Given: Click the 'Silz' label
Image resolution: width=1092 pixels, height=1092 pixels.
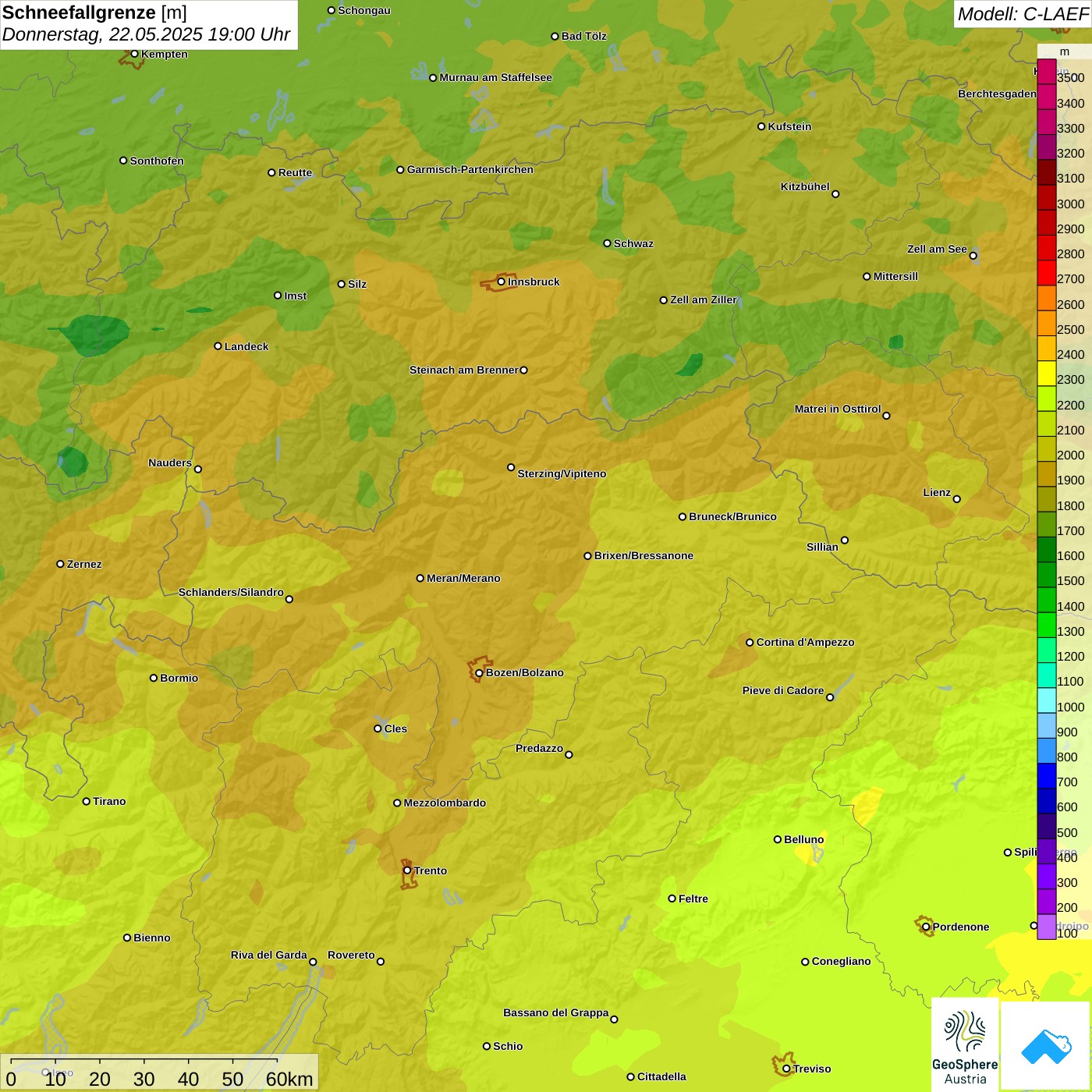Looking at the screenshot, I should click(357, 284).
